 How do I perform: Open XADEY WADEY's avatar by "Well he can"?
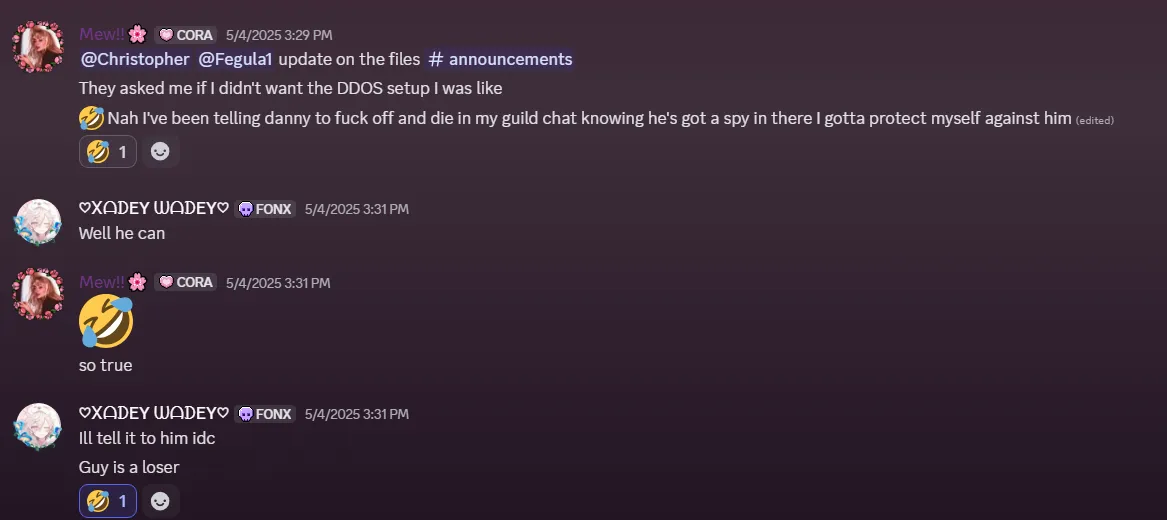38,221
